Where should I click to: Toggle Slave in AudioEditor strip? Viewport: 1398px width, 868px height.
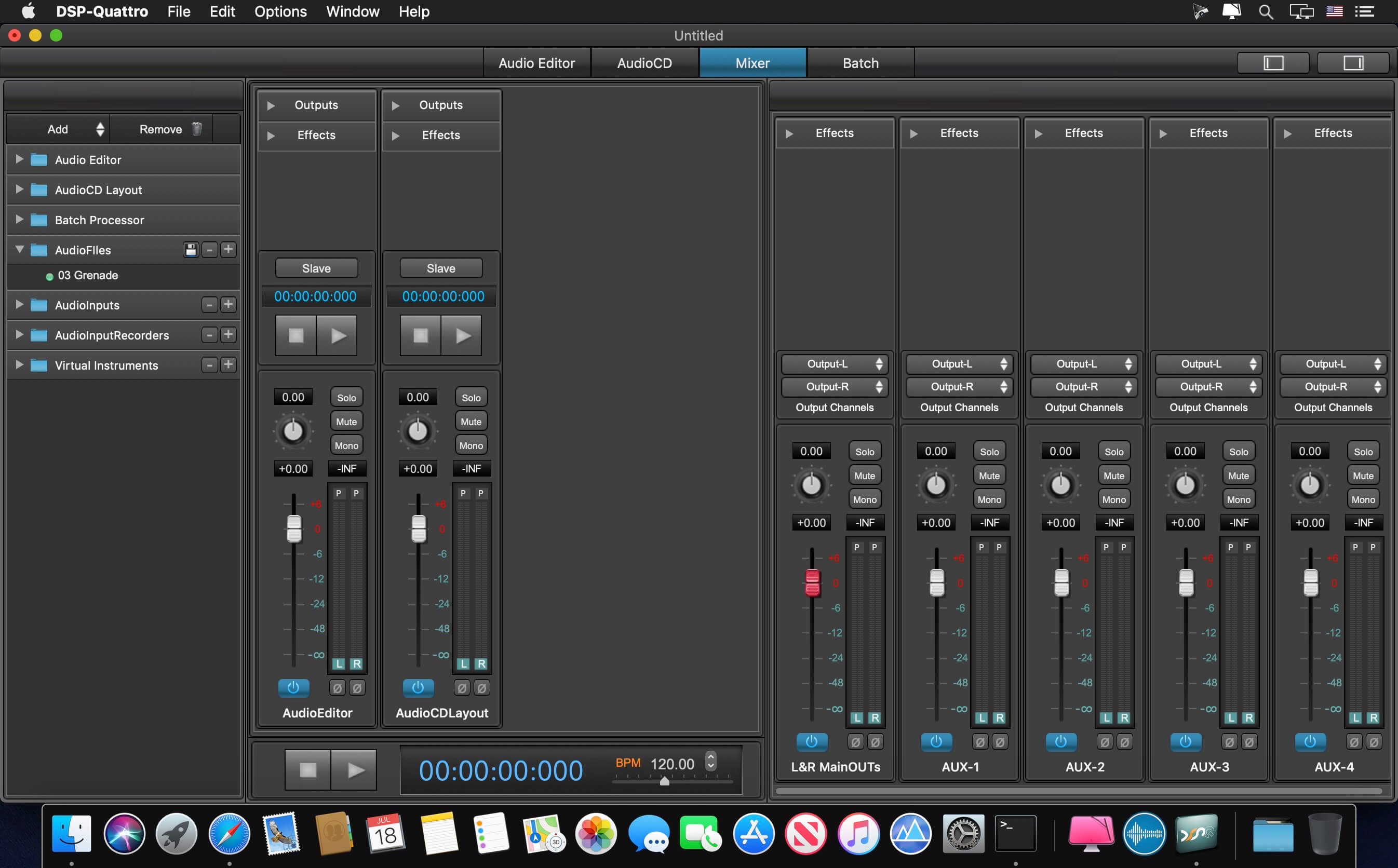[316, 268]
